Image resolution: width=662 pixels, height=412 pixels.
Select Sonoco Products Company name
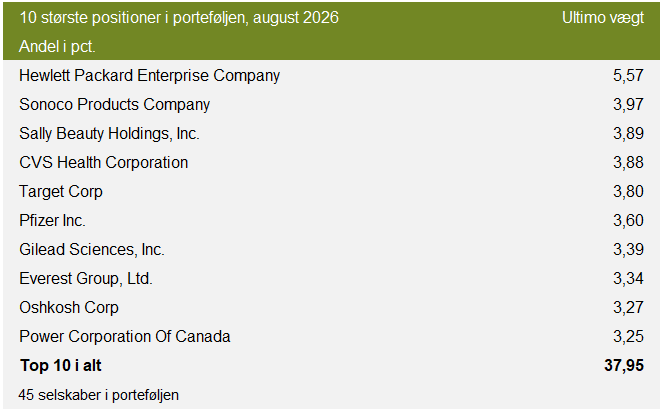click(114, 105)
